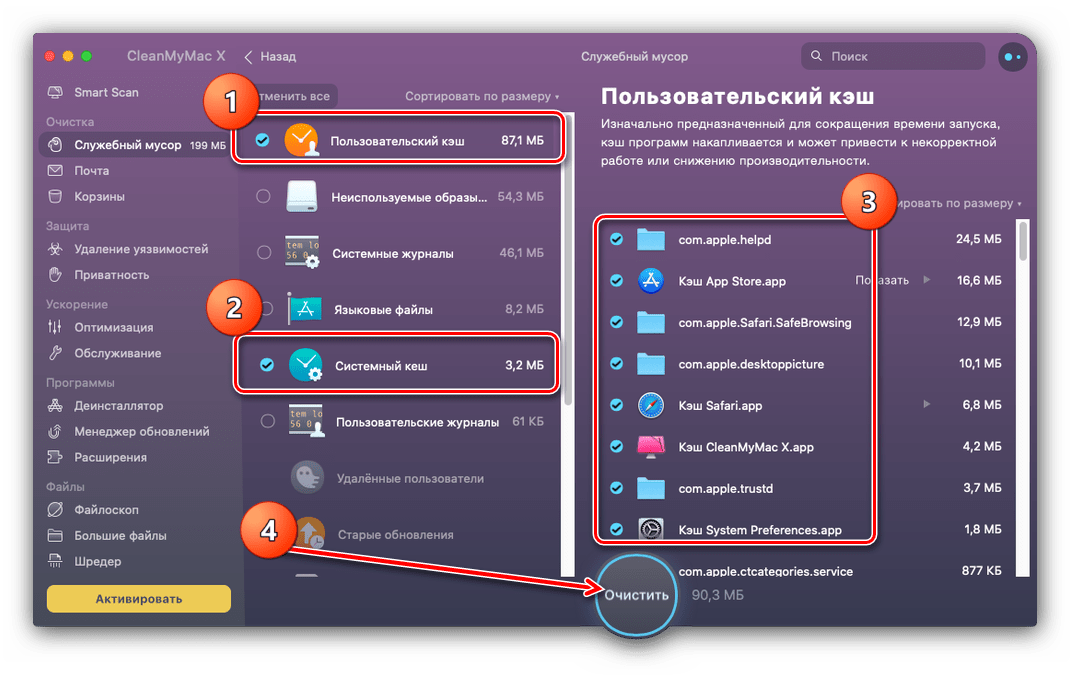1070x700 pixels.
Task: Uncheck the Кэш Safari.app checkbox
Action: pyautogui.click(x=616, y=405)
